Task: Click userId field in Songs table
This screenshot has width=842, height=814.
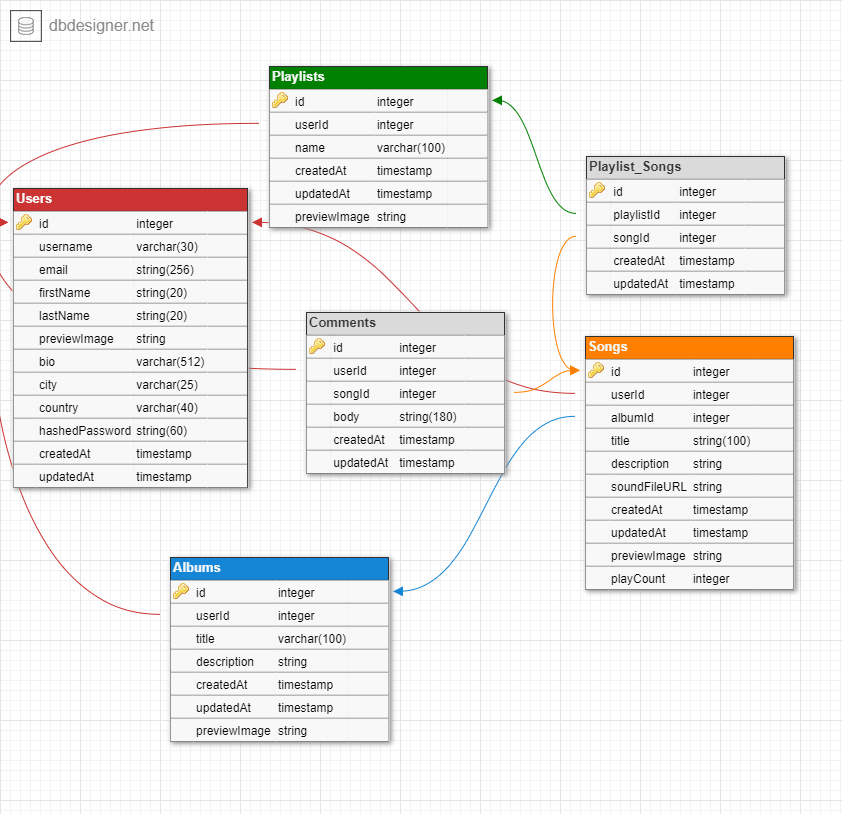Action: point(628,396)
